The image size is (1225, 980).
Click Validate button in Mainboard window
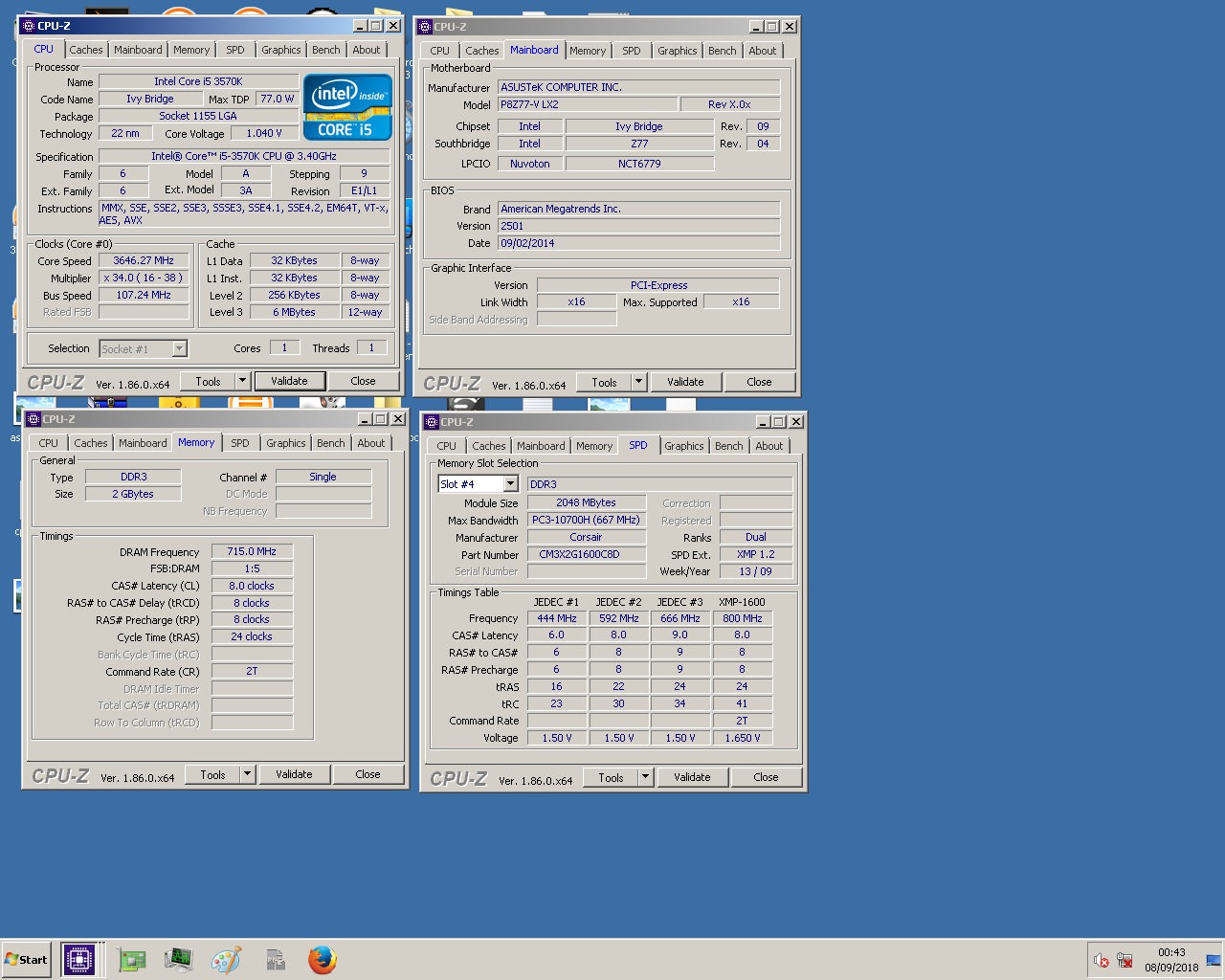pyautogui.click(x=685, y=382)
